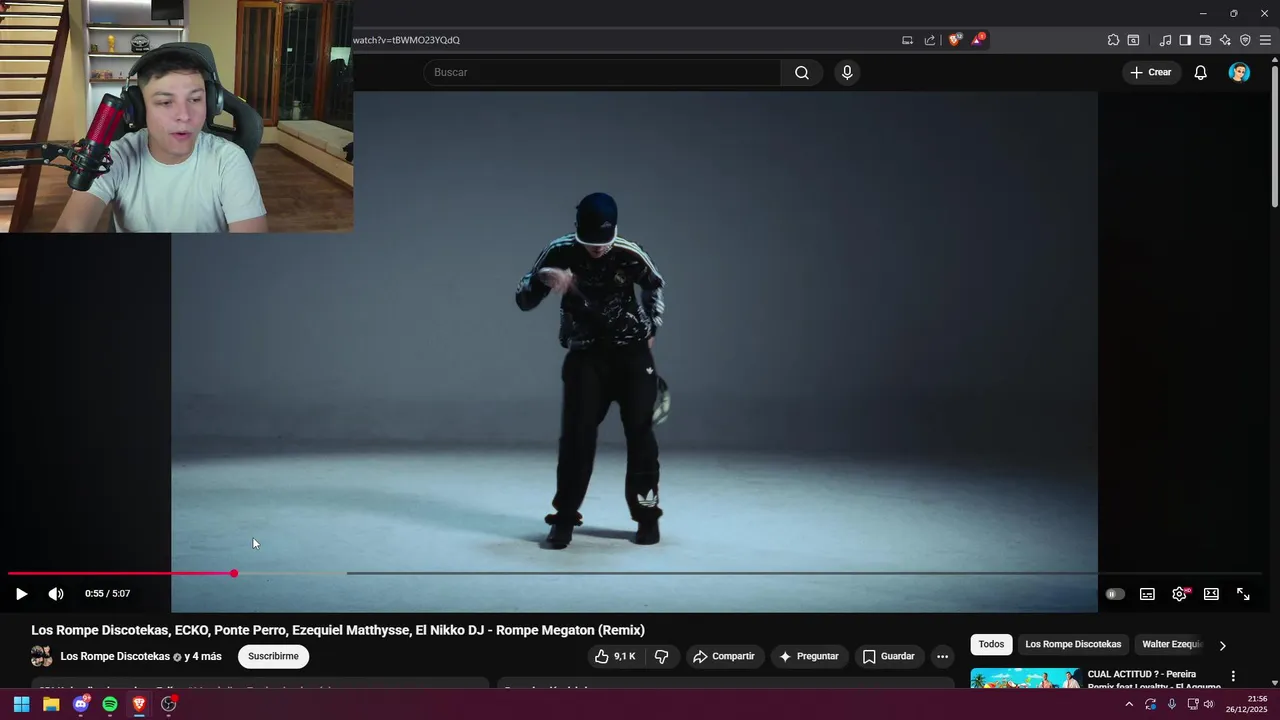The image size is (1280, 720).
Task: Open media playlist music note icon
Action: [1165, 40]
